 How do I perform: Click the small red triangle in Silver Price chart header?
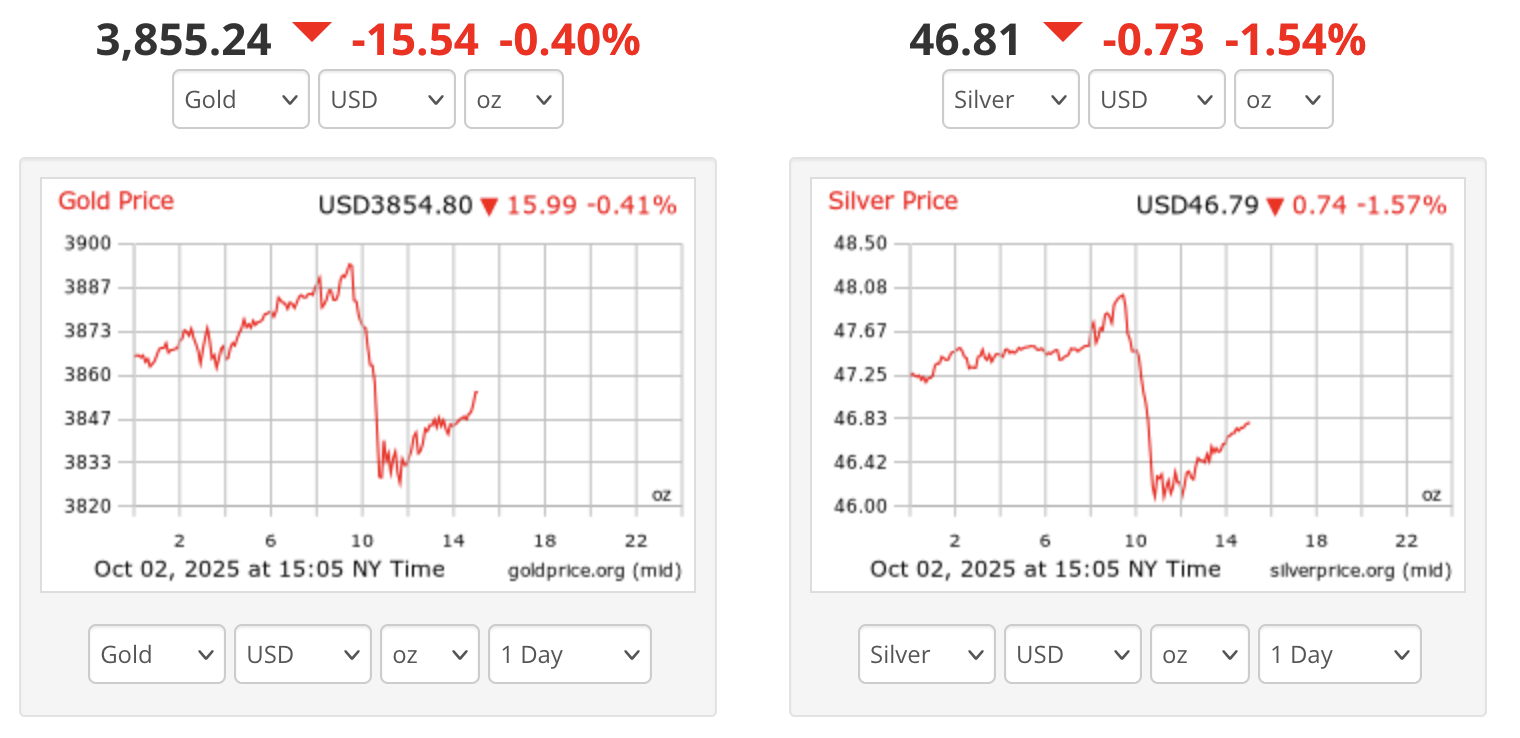point(1275,207)
